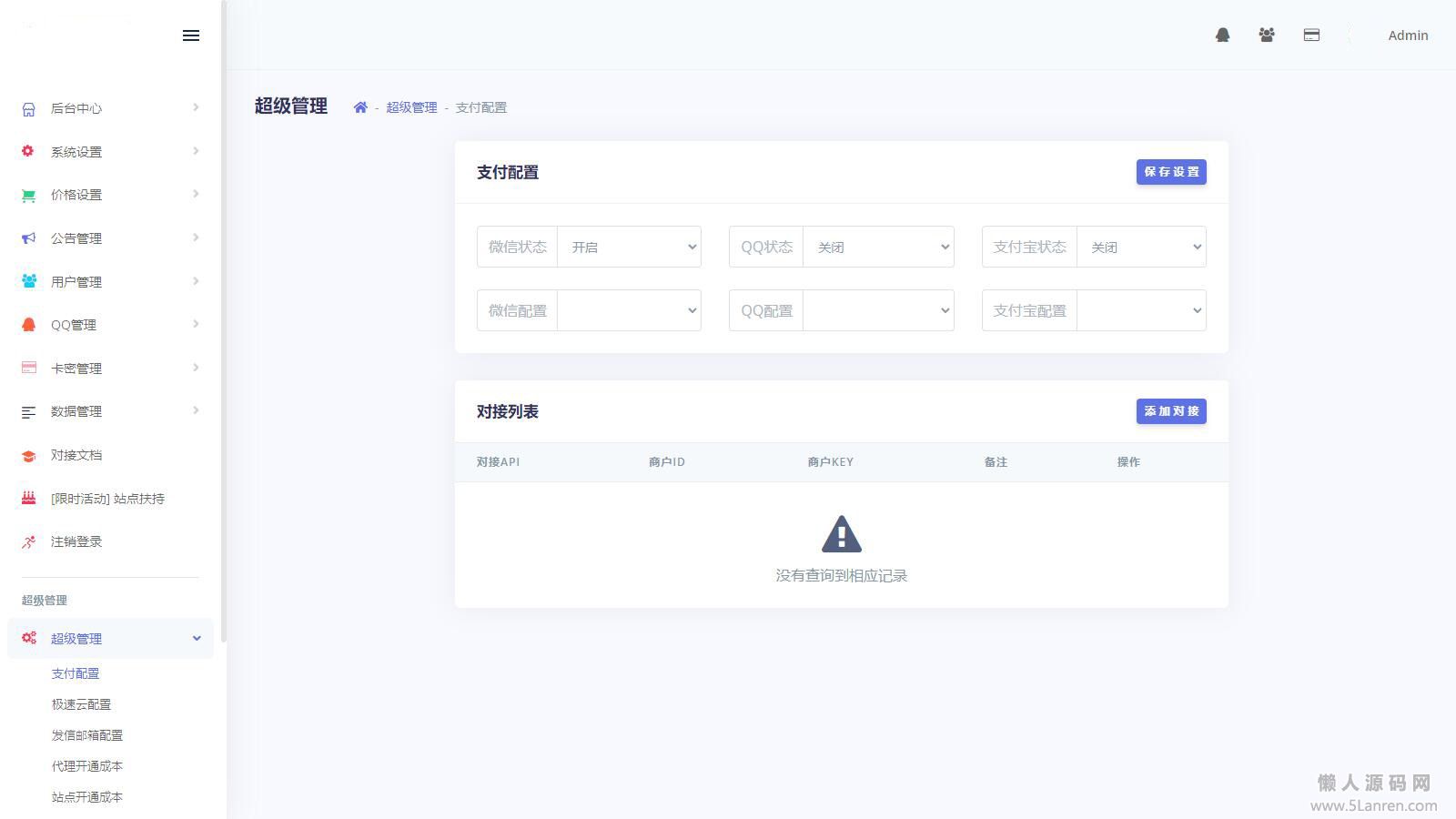The height and width of the screenshot is (819, 1456).
Task: Click the 注销登录 running figure icon
Action: tap(29, 541)
